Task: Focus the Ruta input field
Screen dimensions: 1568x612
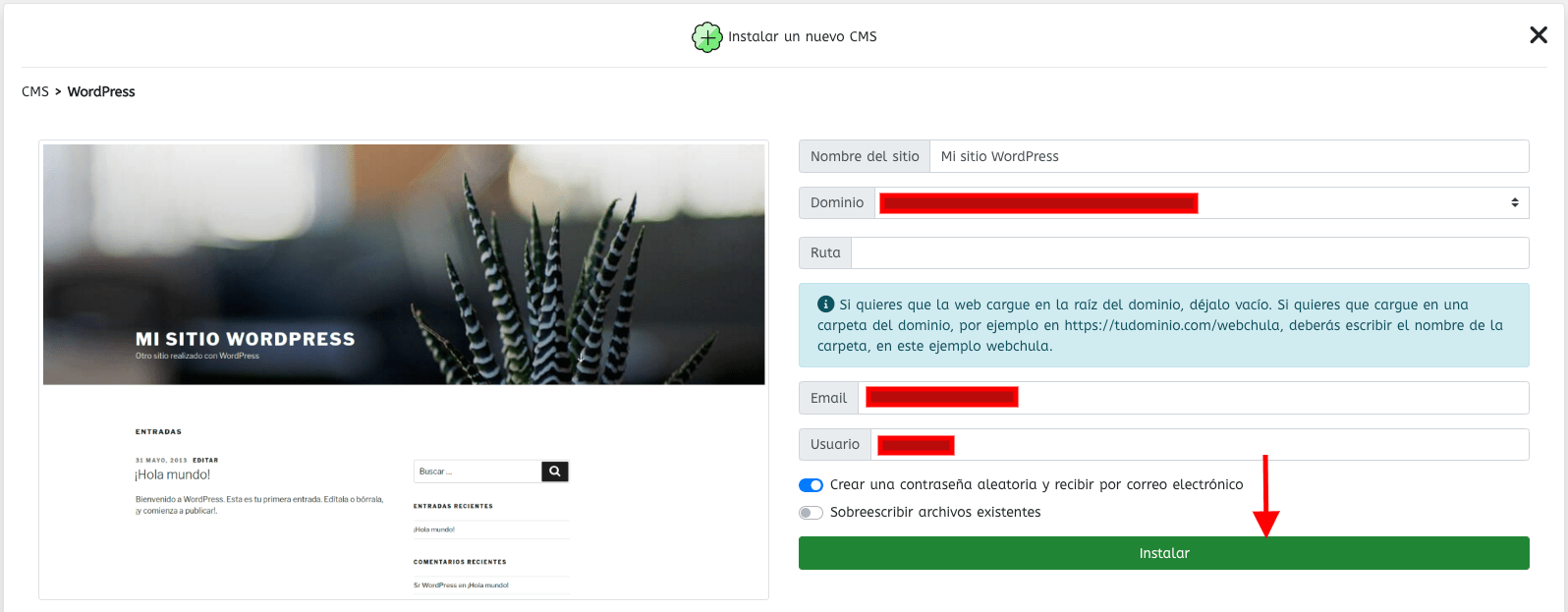Action: point(1190,252)
